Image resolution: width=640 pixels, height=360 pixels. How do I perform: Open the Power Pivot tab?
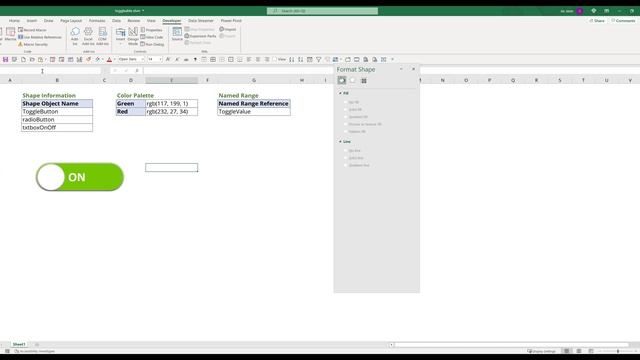[231, 20]
